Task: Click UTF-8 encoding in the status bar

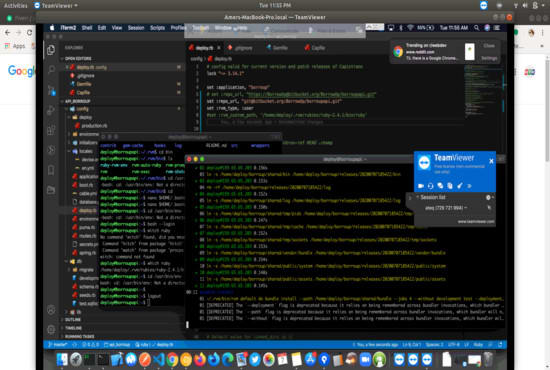Action: [454, 345]
